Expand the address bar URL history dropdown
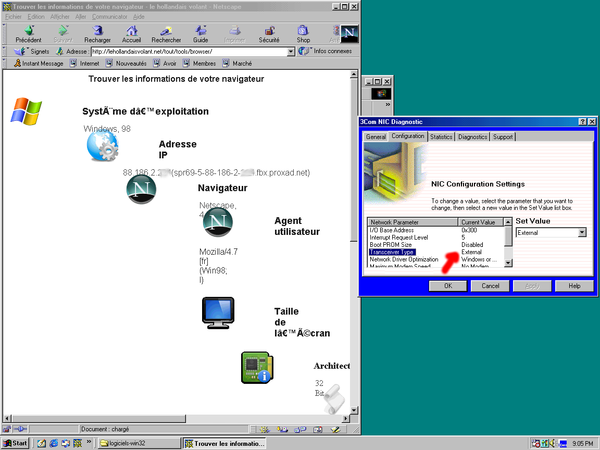The width and height of the screenshot is (600, 450). coord(291,51)
